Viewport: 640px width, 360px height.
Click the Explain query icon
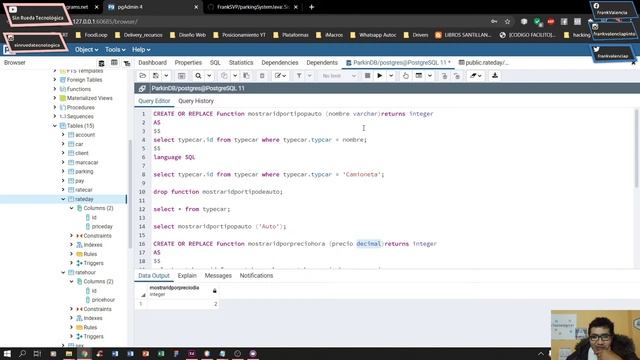(x=405, y=76)
